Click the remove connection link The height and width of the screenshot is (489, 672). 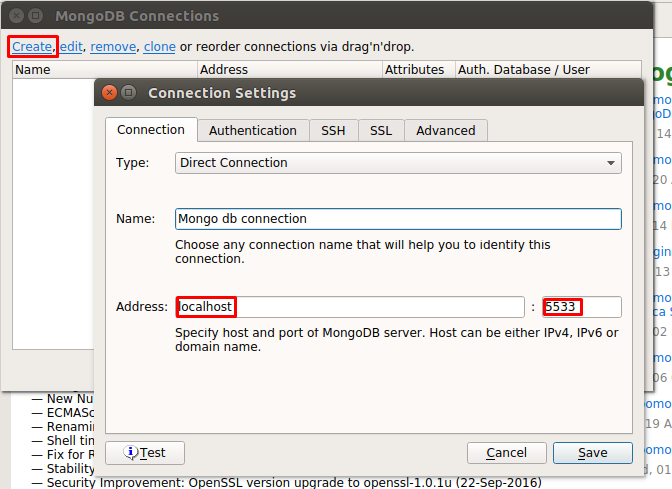113,46
